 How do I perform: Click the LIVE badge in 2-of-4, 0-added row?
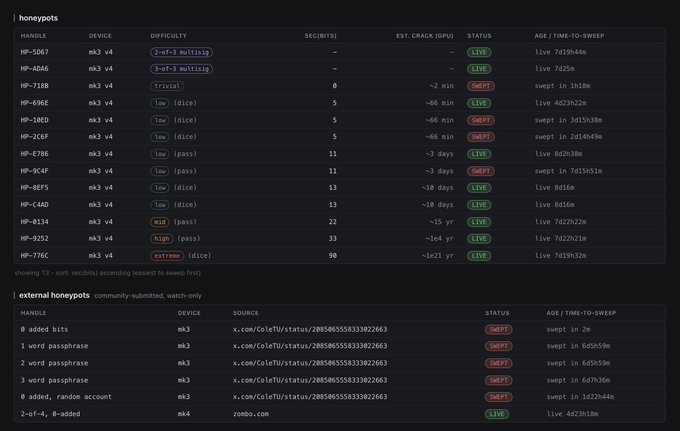(x=497, y=414)
